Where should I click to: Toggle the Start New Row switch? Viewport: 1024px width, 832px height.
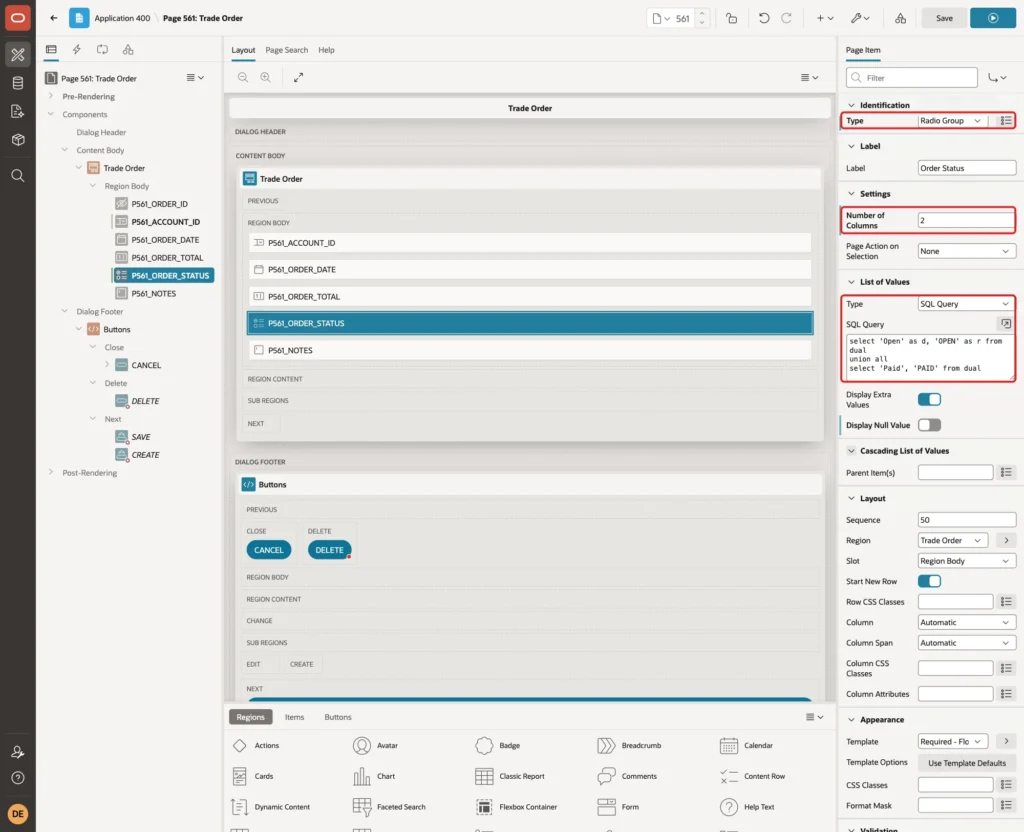pyautogui.click(x=929, y=581)
